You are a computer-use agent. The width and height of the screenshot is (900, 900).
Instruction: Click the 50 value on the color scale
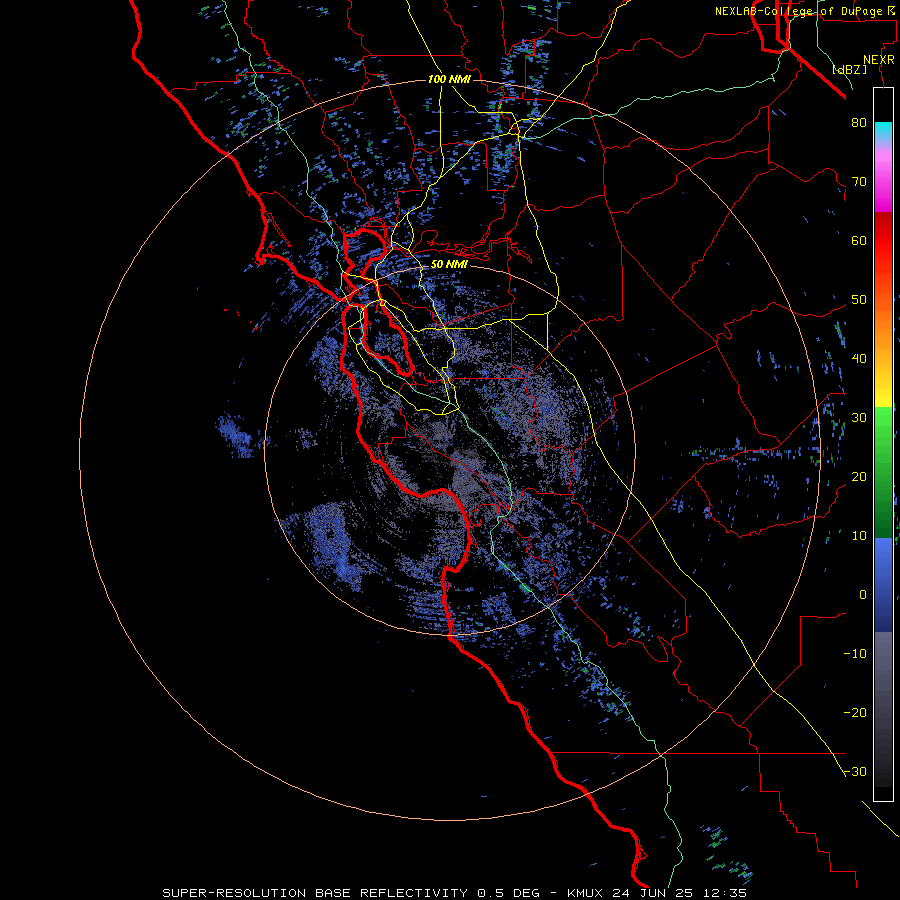point(859,300)
